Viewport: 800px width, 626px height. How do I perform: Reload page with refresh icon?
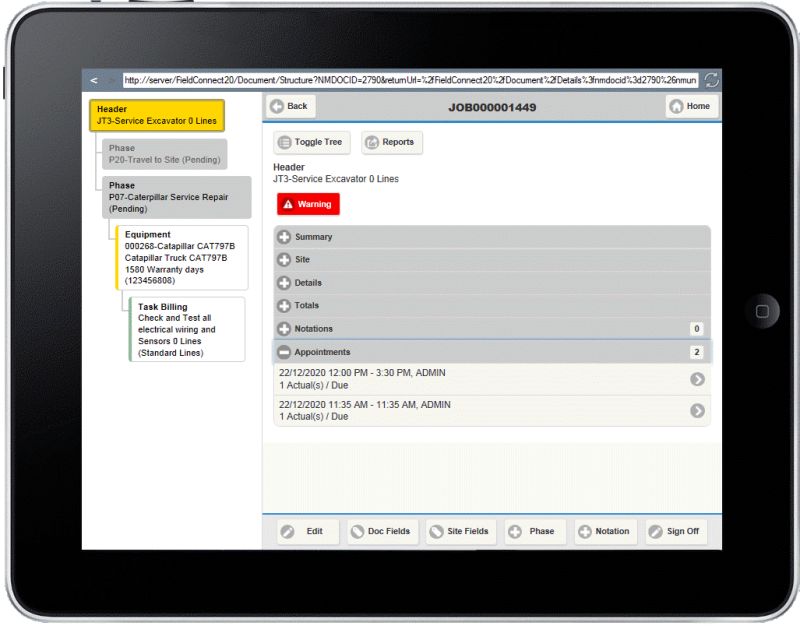(x=711, y=80)
